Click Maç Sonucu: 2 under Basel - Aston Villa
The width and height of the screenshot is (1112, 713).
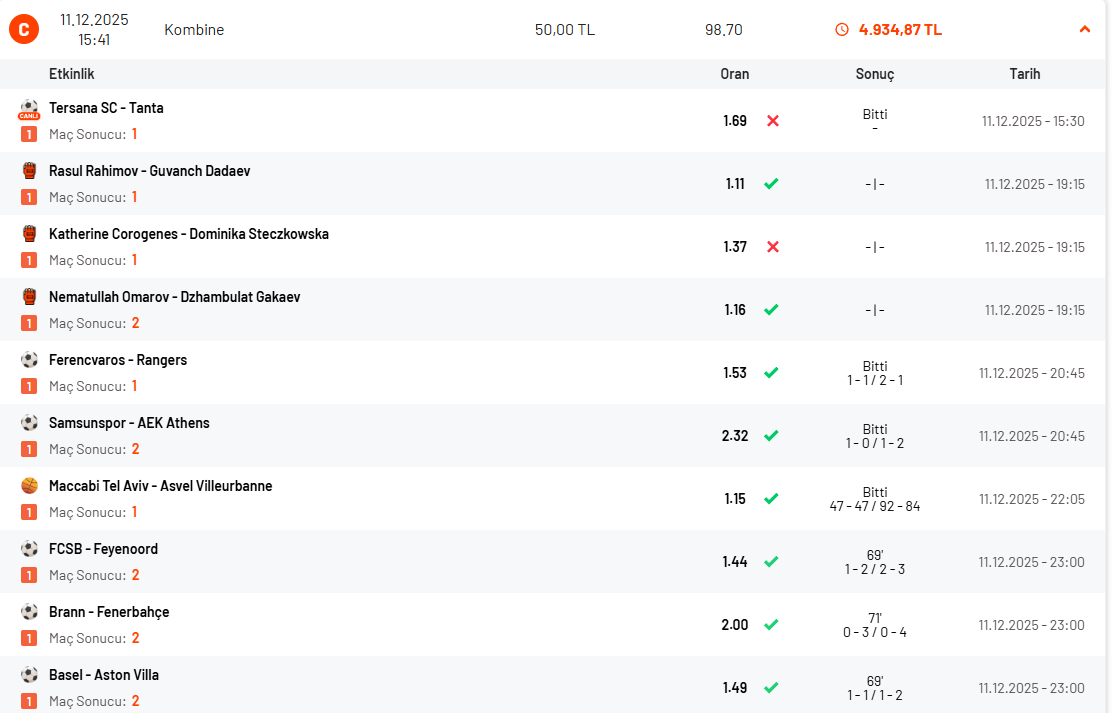point(94,701)
